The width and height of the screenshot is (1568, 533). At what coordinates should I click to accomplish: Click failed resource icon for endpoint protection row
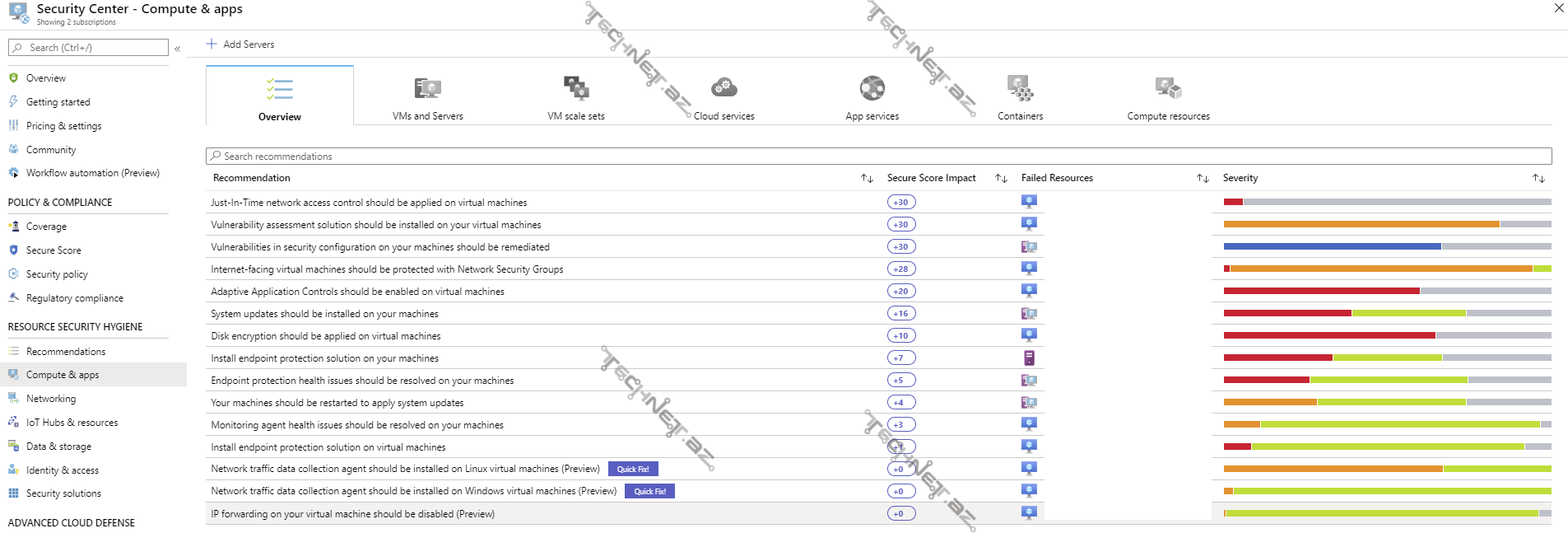click(x=1029, y=358)
